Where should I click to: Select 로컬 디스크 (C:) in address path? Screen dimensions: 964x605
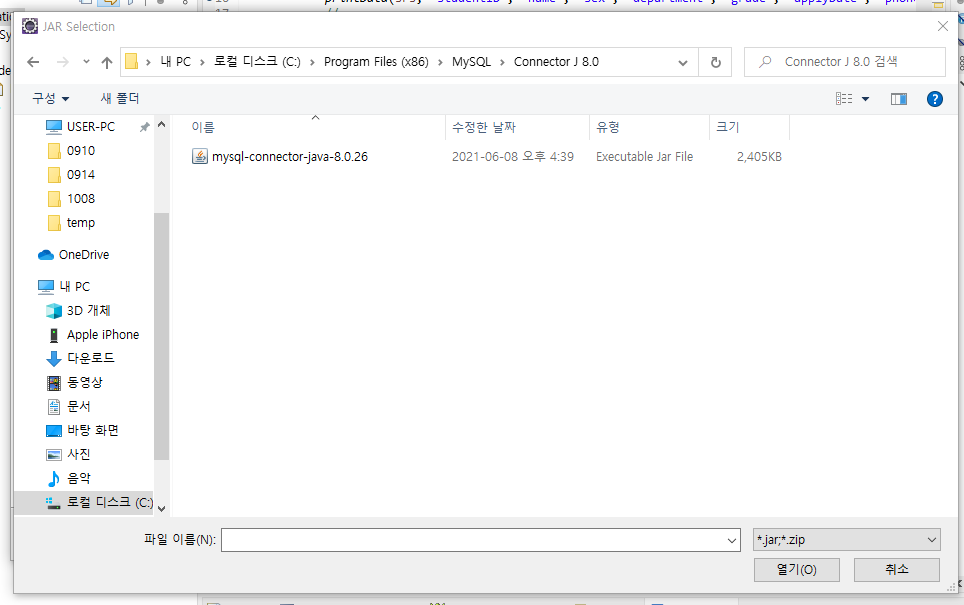point(257,61)
